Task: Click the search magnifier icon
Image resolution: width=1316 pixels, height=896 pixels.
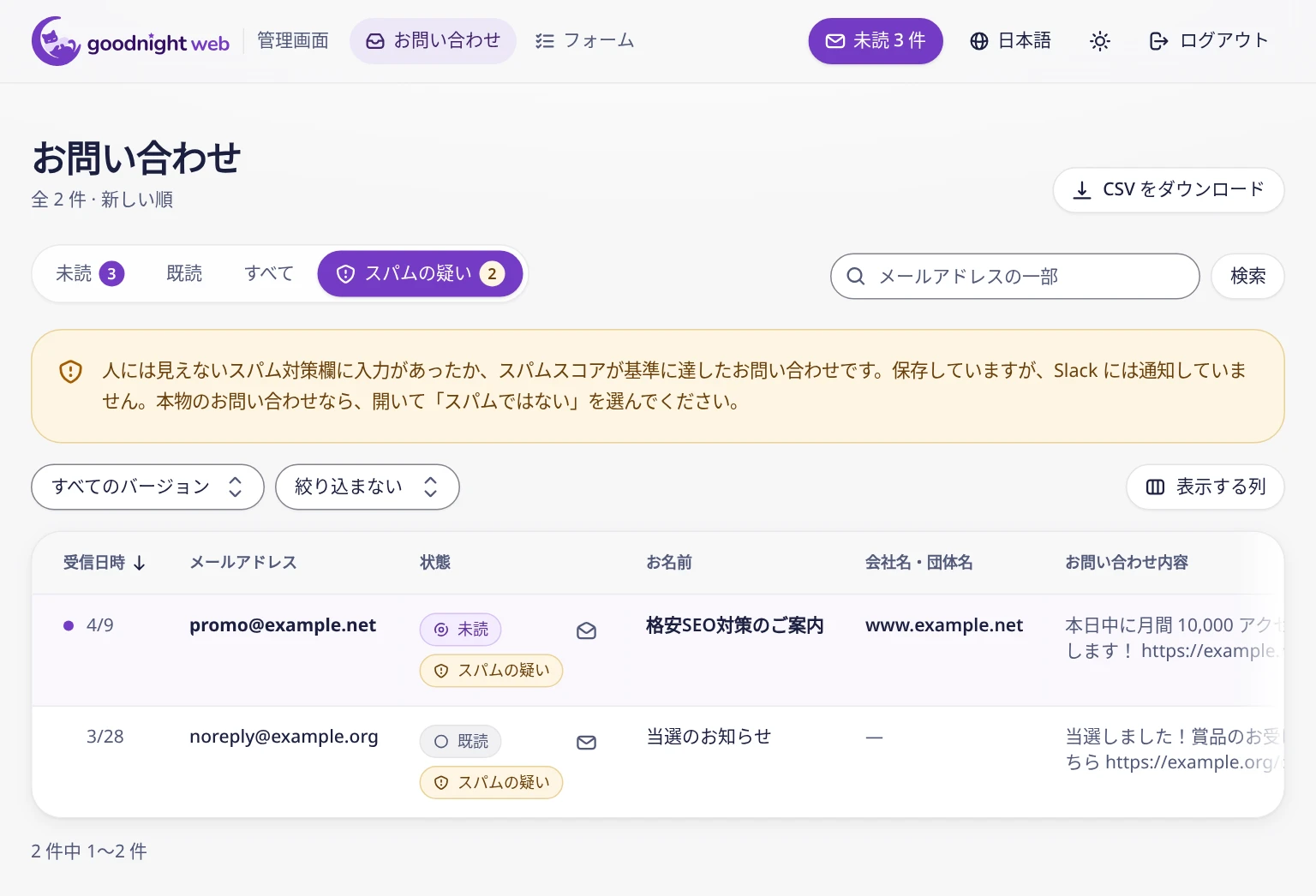Action: pos(855,276)
